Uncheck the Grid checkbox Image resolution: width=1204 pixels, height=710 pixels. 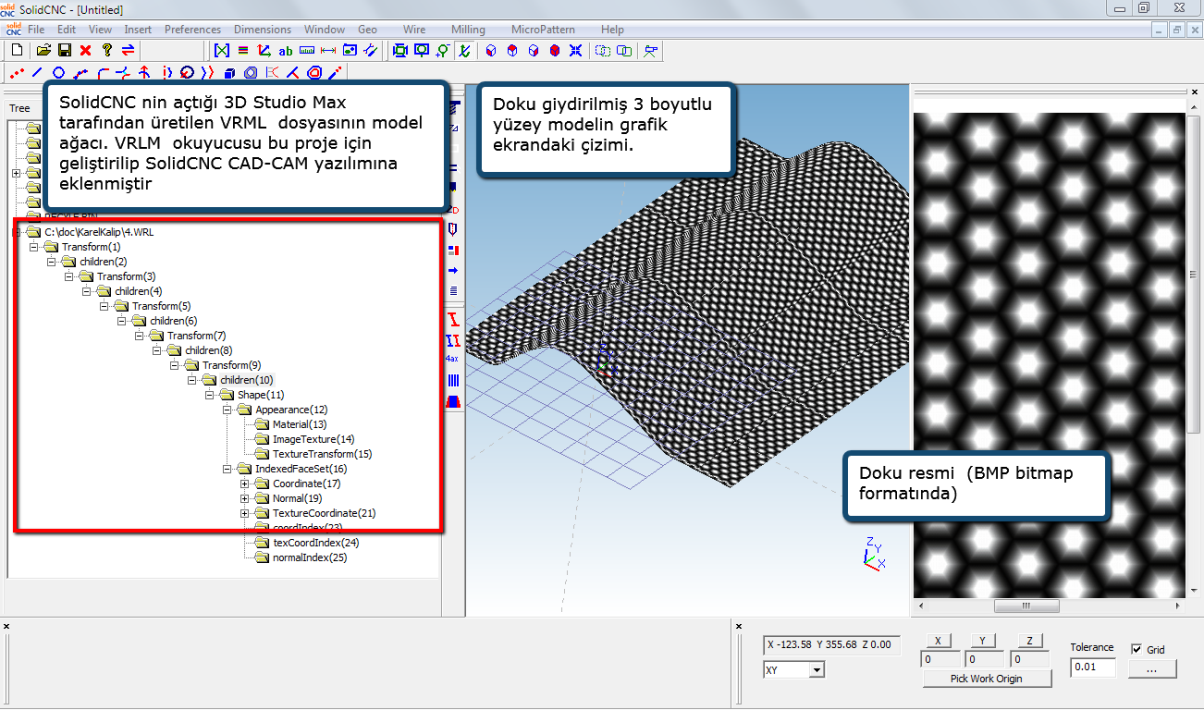[x=1136, y=649]
